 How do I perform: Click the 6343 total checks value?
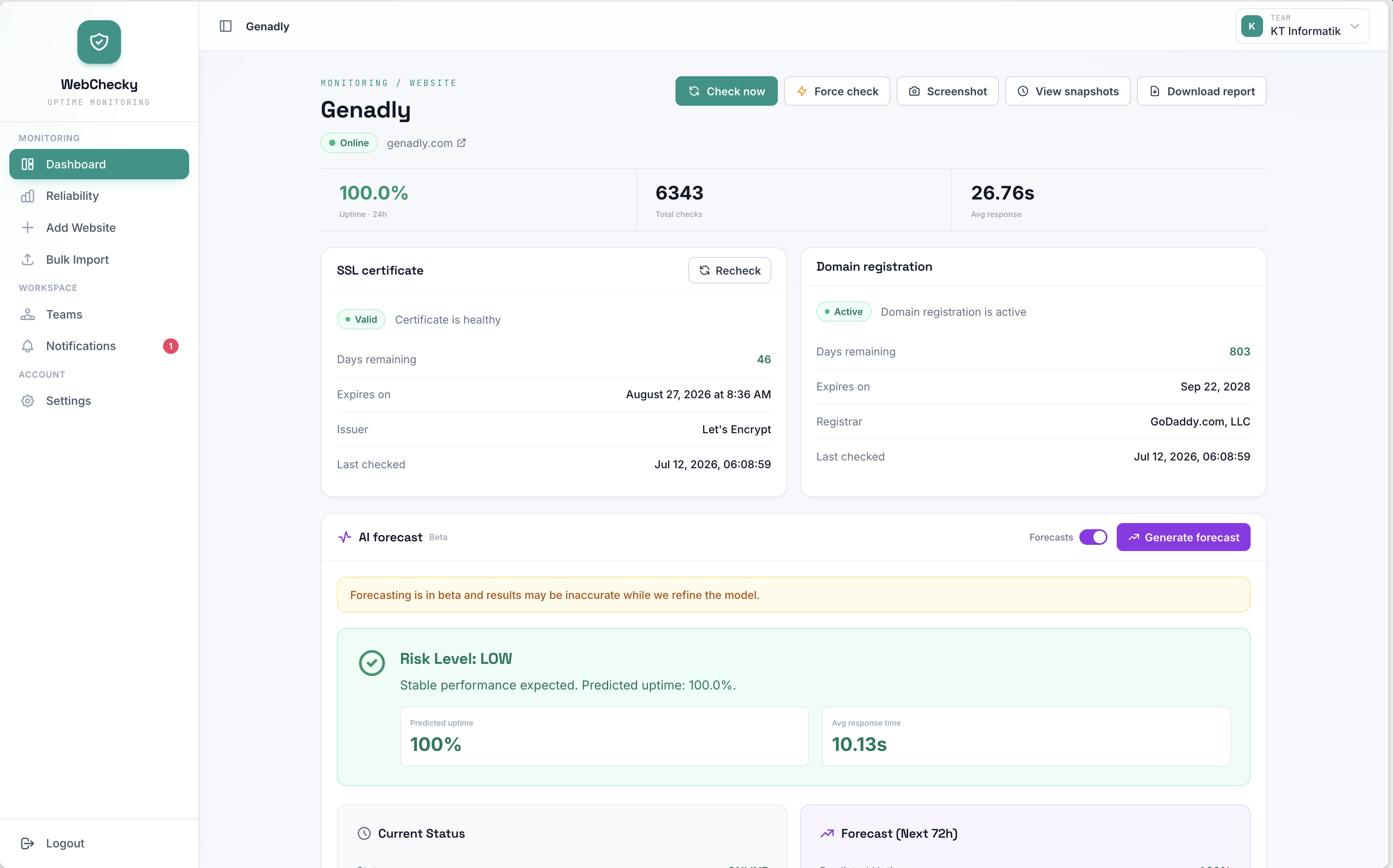679,193
